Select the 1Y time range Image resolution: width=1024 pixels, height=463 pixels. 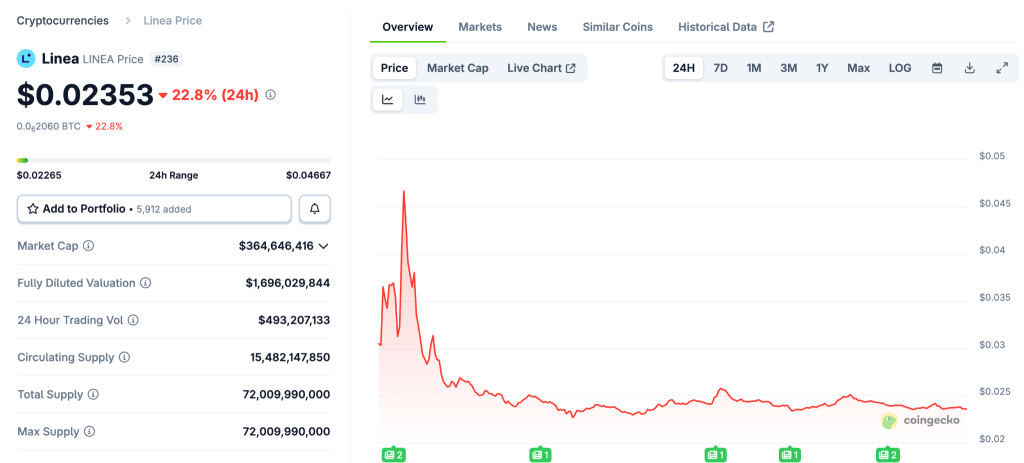[x=822, y=68]
